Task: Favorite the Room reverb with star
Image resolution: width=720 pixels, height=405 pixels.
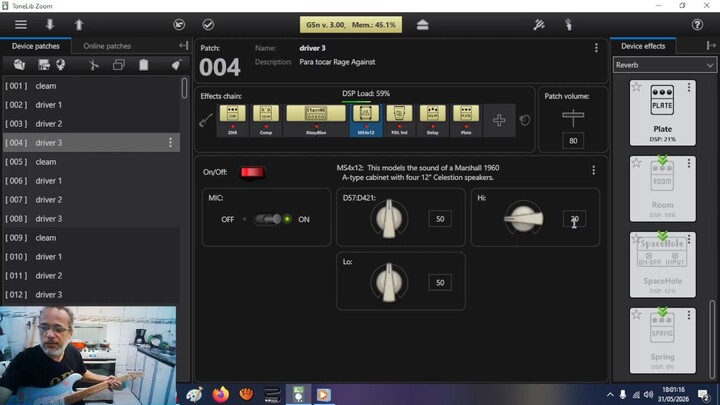Action: [x=636, y=163]
